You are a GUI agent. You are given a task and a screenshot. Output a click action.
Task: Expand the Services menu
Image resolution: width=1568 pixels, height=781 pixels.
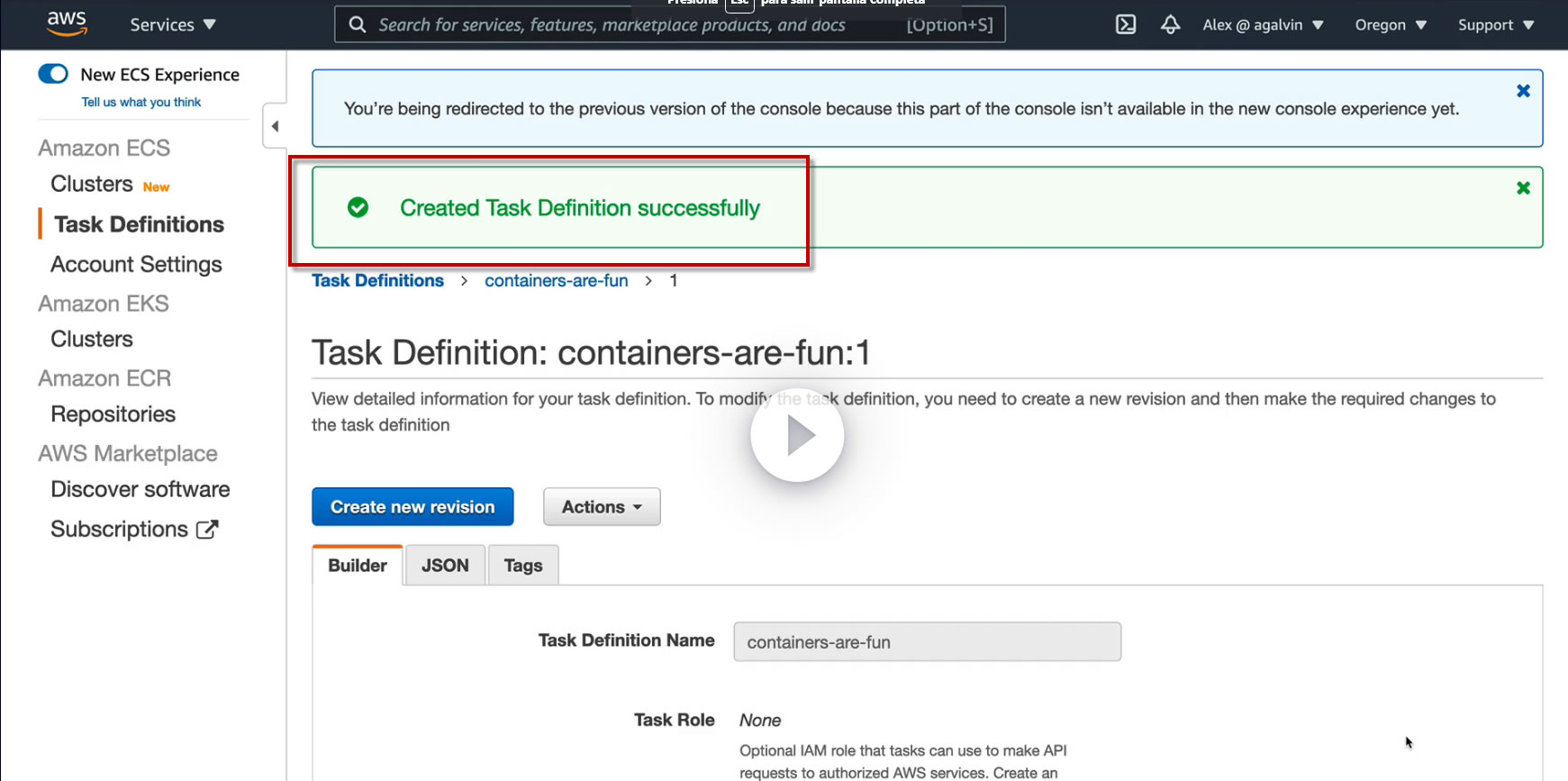[x=172, y=24]
